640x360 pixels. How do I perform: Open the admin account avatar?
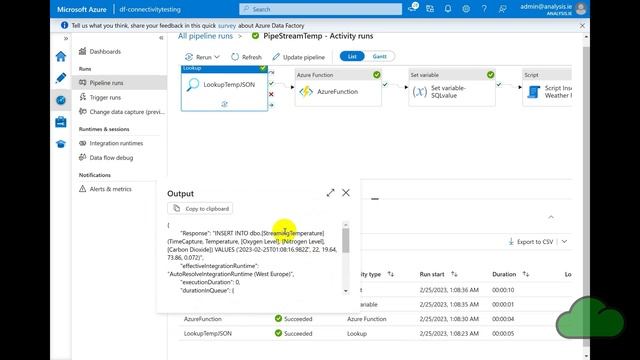581,9
